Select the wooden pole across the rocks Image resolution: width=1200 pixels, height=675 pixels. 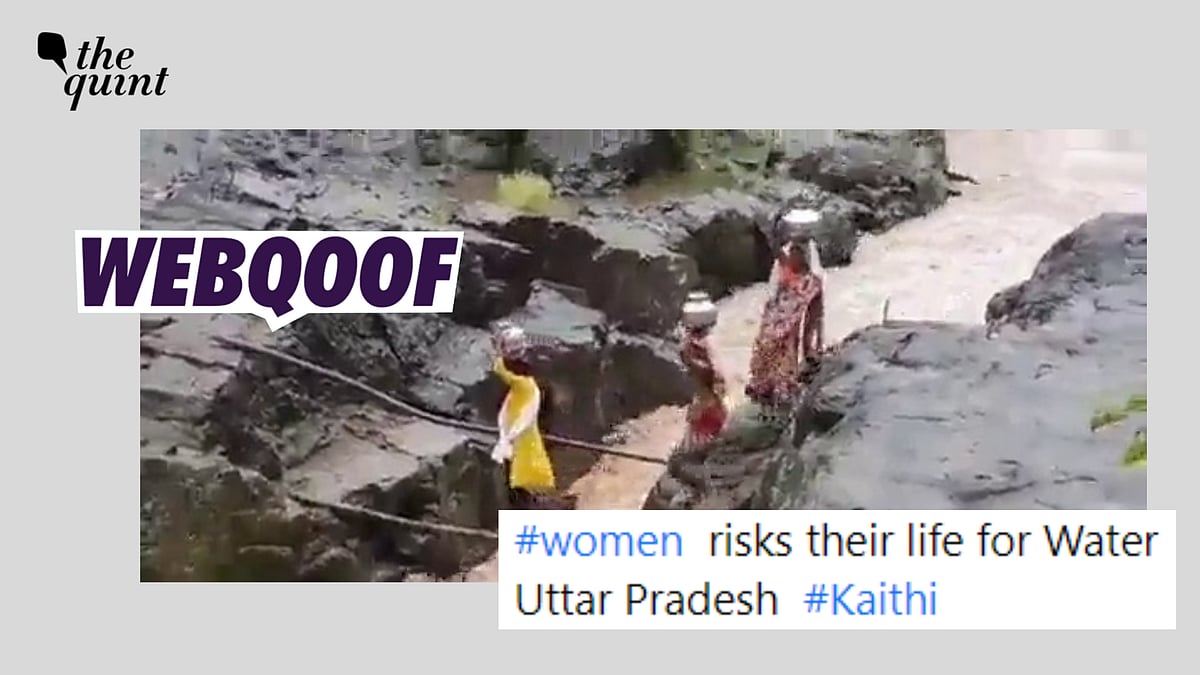pyautogui.click(x=440, y=400)
